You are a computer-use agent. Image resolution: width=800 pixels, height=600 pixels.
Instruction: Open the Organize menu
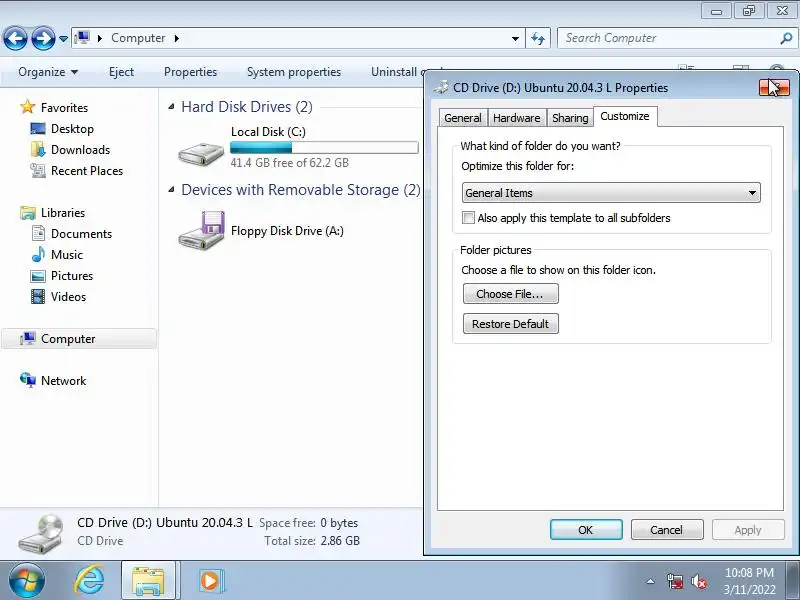48,72
